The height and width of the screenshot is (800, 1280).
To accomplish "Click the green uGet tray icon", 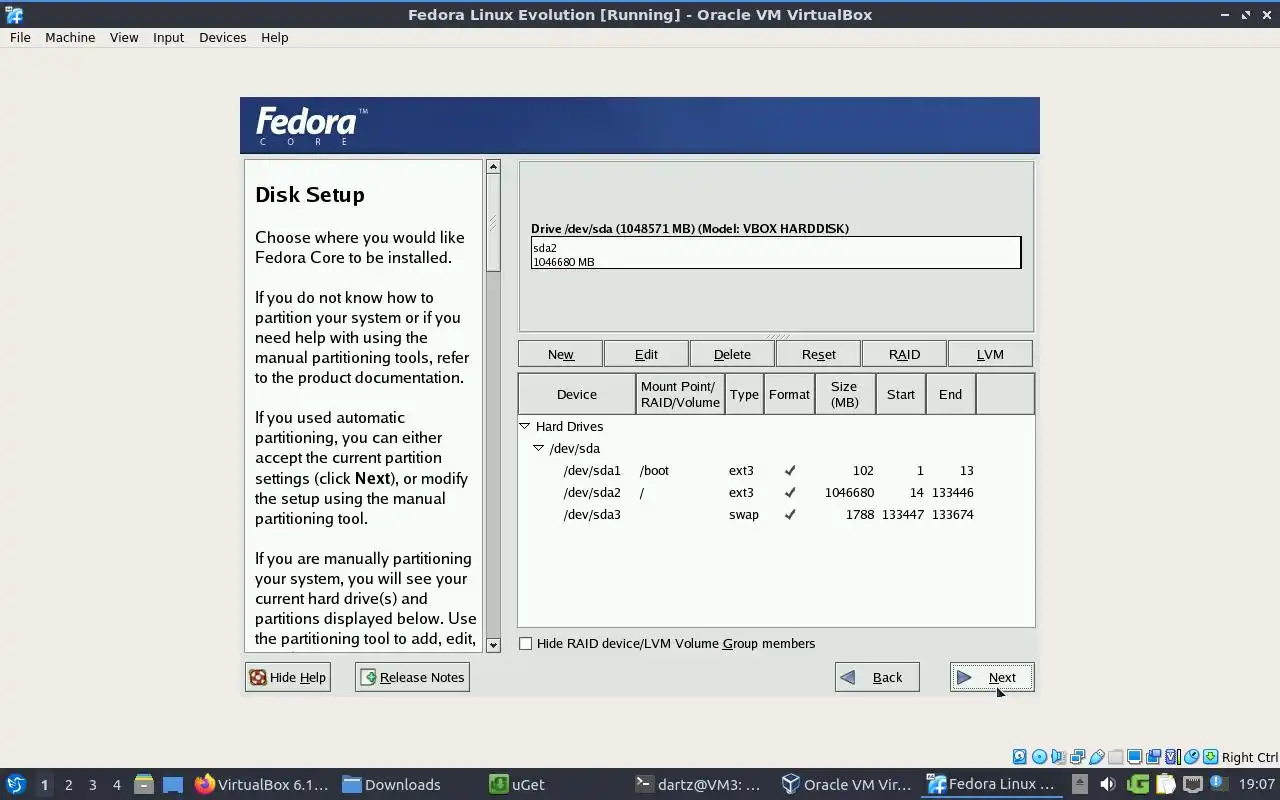I will (x=1137, y=784).
